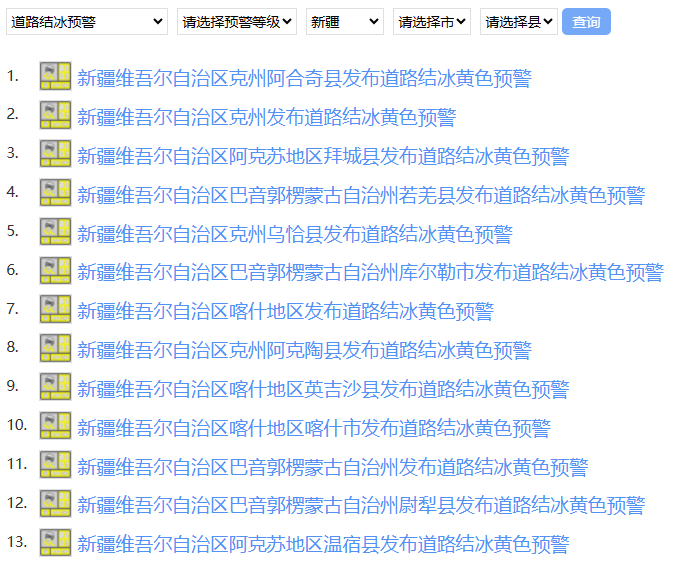677x566 pixels.
Task: Click the icon beside 库尔勒市 alert
Action: [x=55, y=271]
